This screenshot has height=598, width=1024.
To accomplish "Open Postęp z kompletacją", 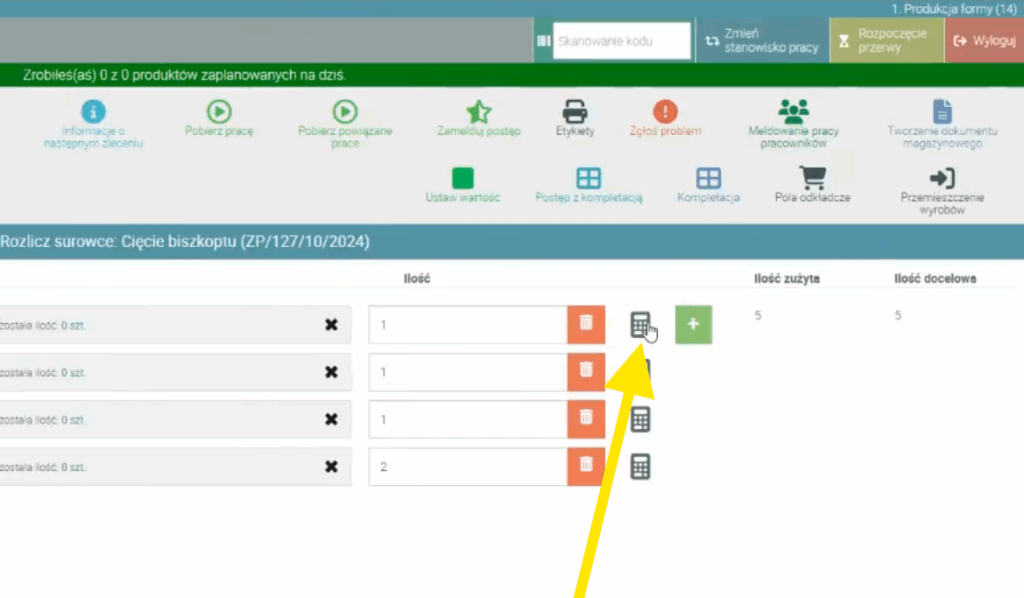I will (x=589, y=179).
